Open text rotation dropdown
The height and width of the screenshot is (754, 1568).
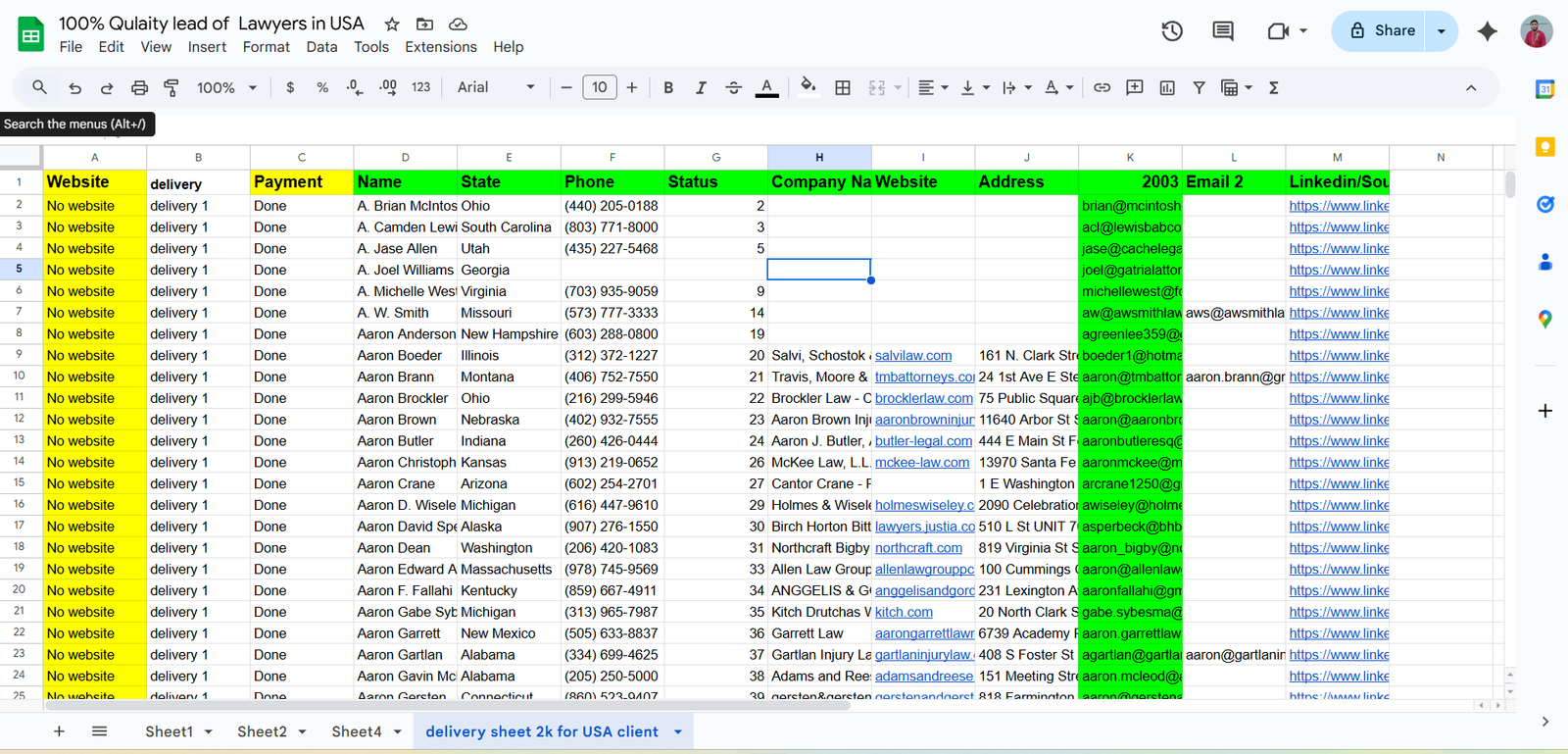[x=1059, y=88]
